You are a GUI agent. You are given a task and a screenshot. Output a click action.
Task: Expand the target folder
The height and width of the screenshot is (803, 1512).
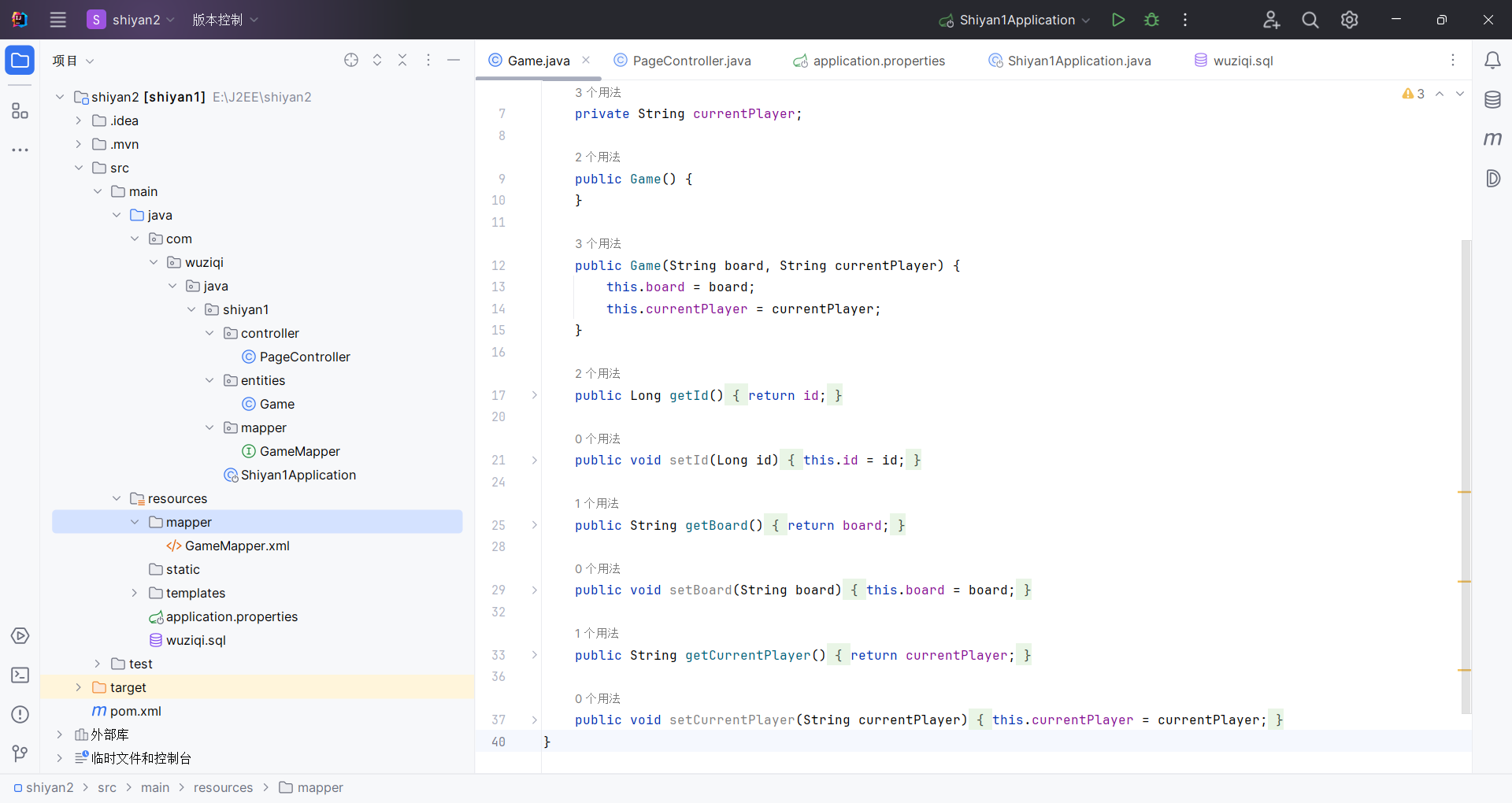click(x=78, y=687)
